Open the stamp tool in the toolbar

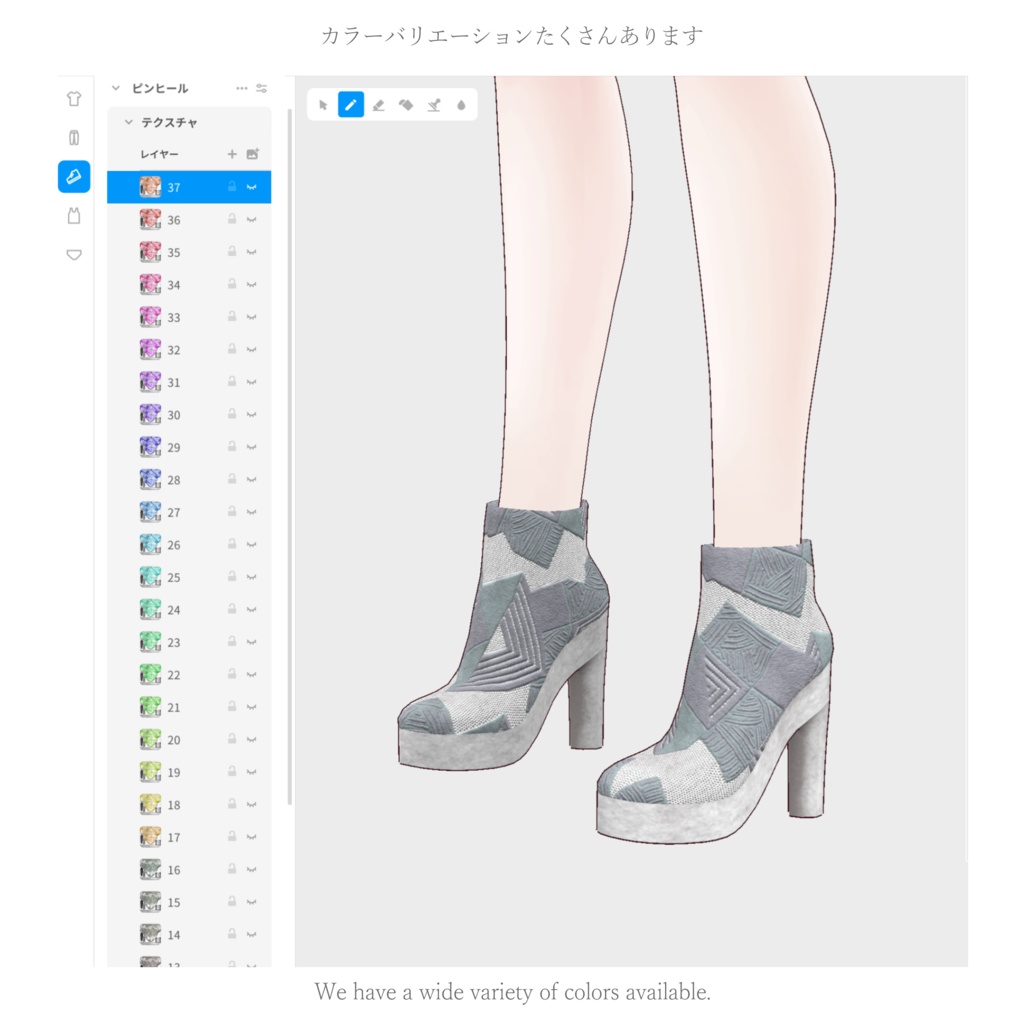pos(433,104)
